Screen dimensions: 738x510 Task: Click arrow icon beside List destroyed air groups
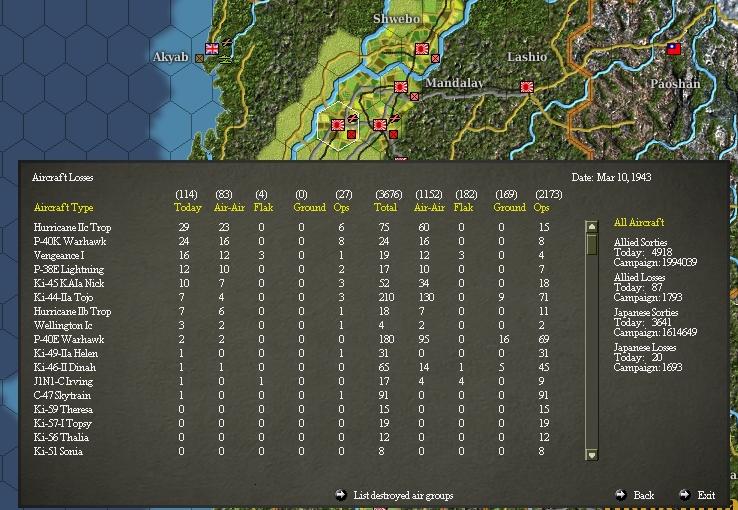tap(340, 494)
